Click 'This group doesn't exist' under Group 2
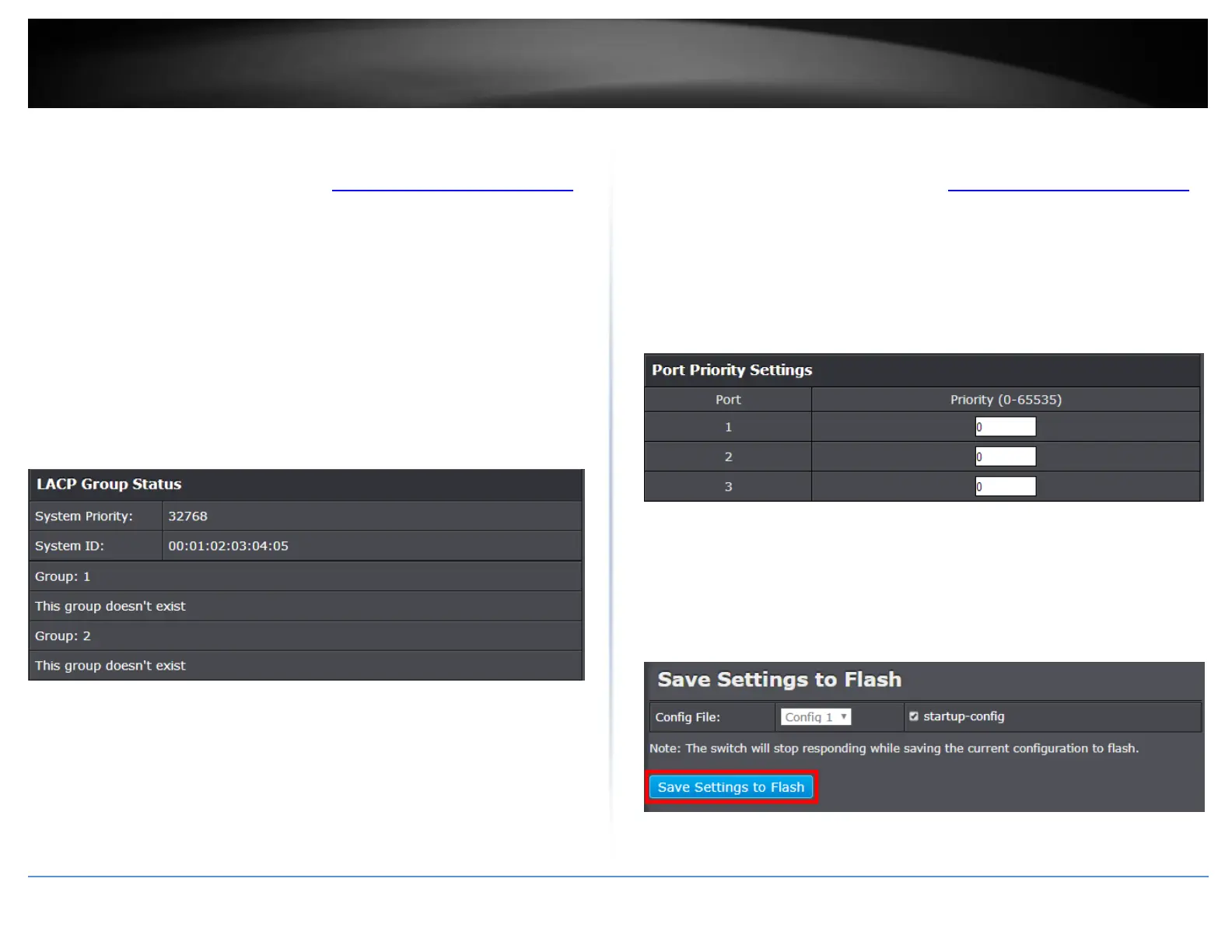 coord(110,665)
